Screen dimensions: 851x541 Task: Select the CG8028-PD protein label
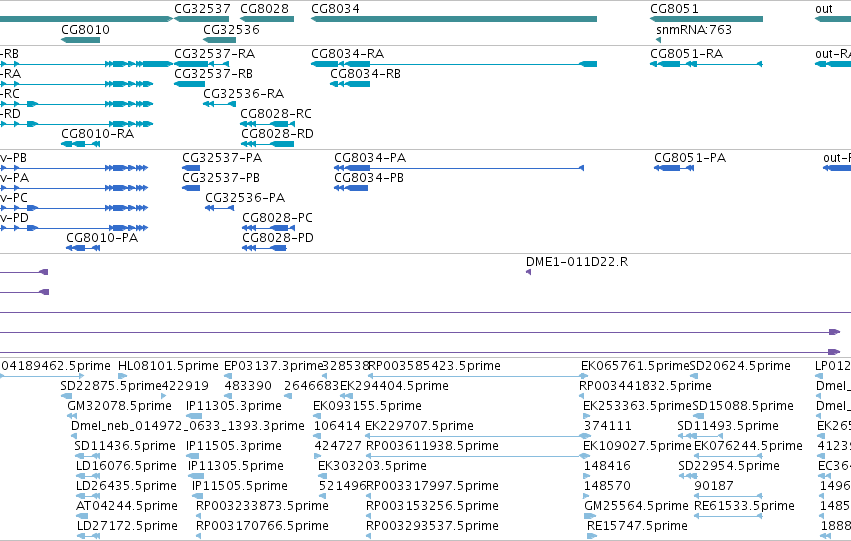[278, 238]
